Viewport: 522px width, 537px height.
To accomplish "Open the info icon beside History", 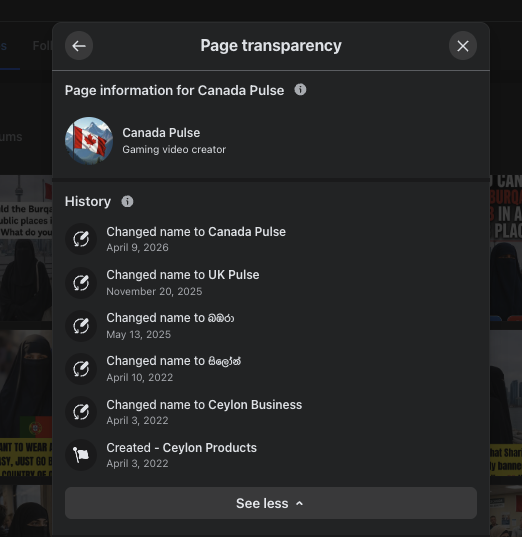I will click(127, 201).
